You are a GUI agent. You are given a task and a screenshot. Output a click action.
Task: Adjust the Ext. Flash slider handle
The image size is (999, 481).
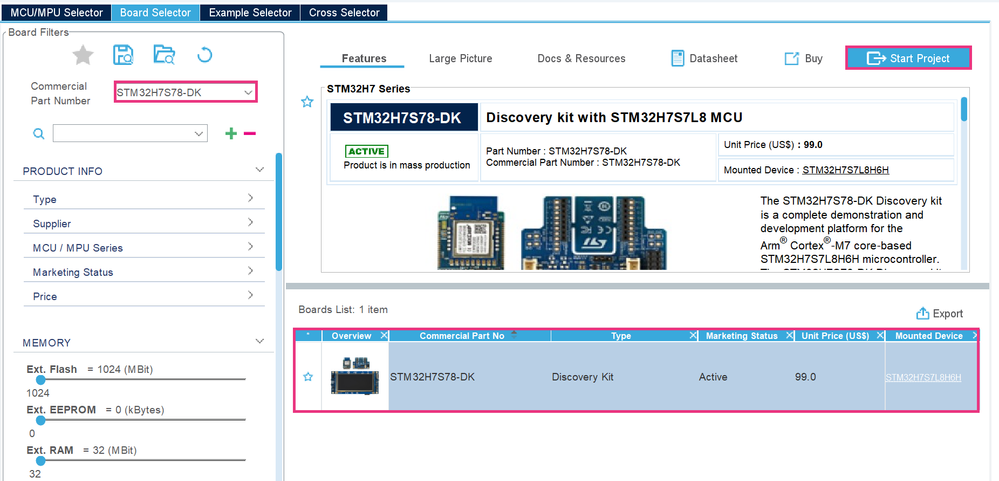click(x=40, y=380)
